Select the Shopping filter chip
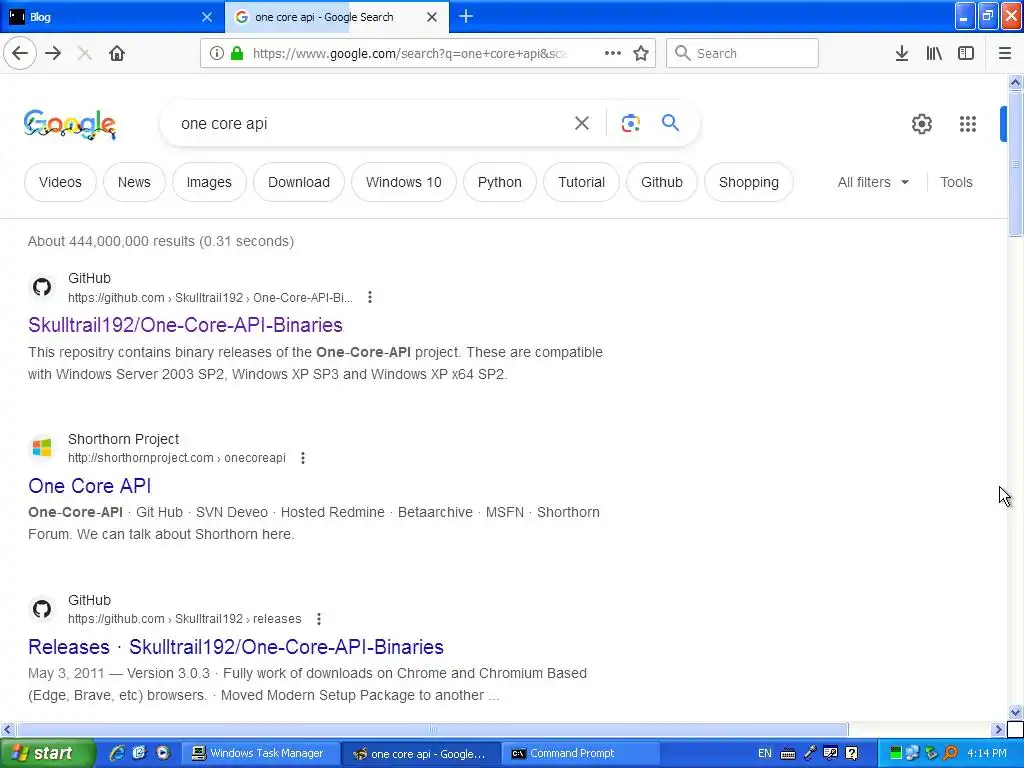 coord(748,182)
